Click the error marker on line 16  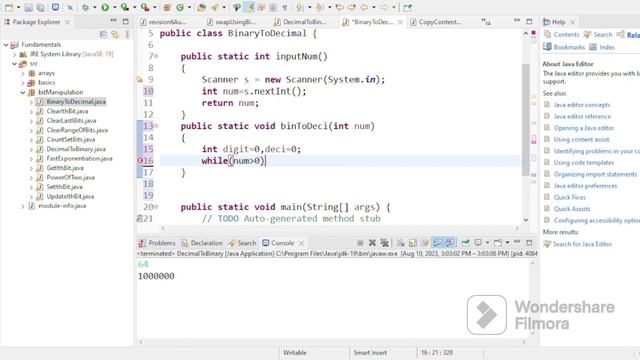click(140, 160)
